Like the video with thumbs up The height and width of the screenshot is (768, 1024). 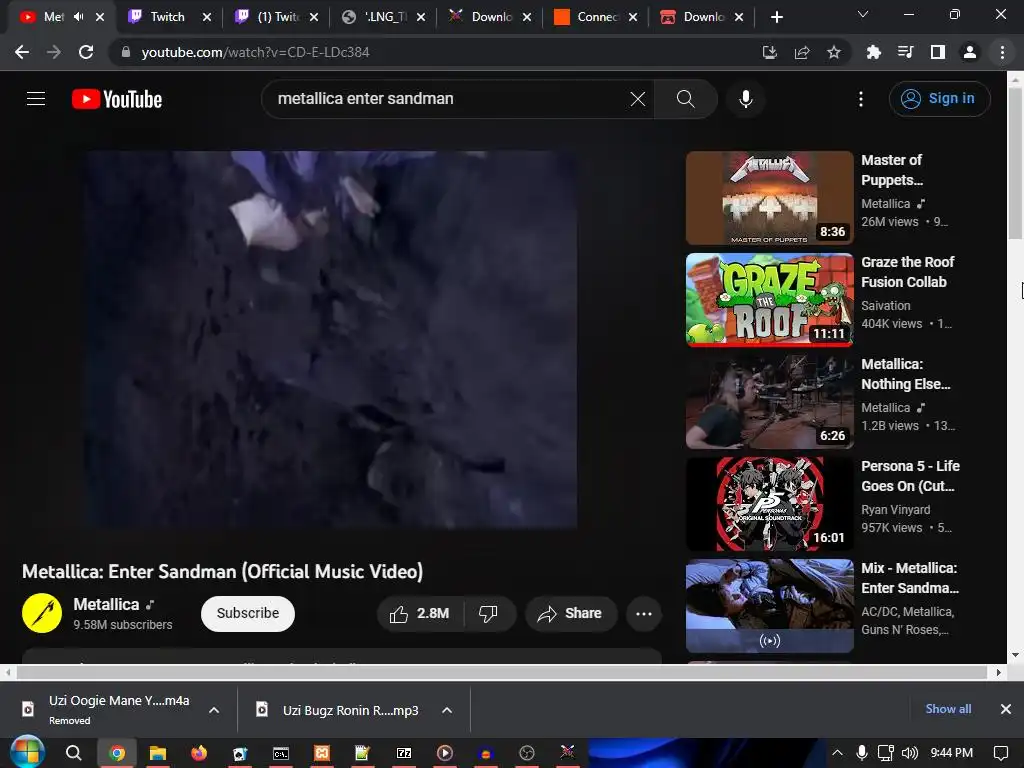[x=421, y=613]
